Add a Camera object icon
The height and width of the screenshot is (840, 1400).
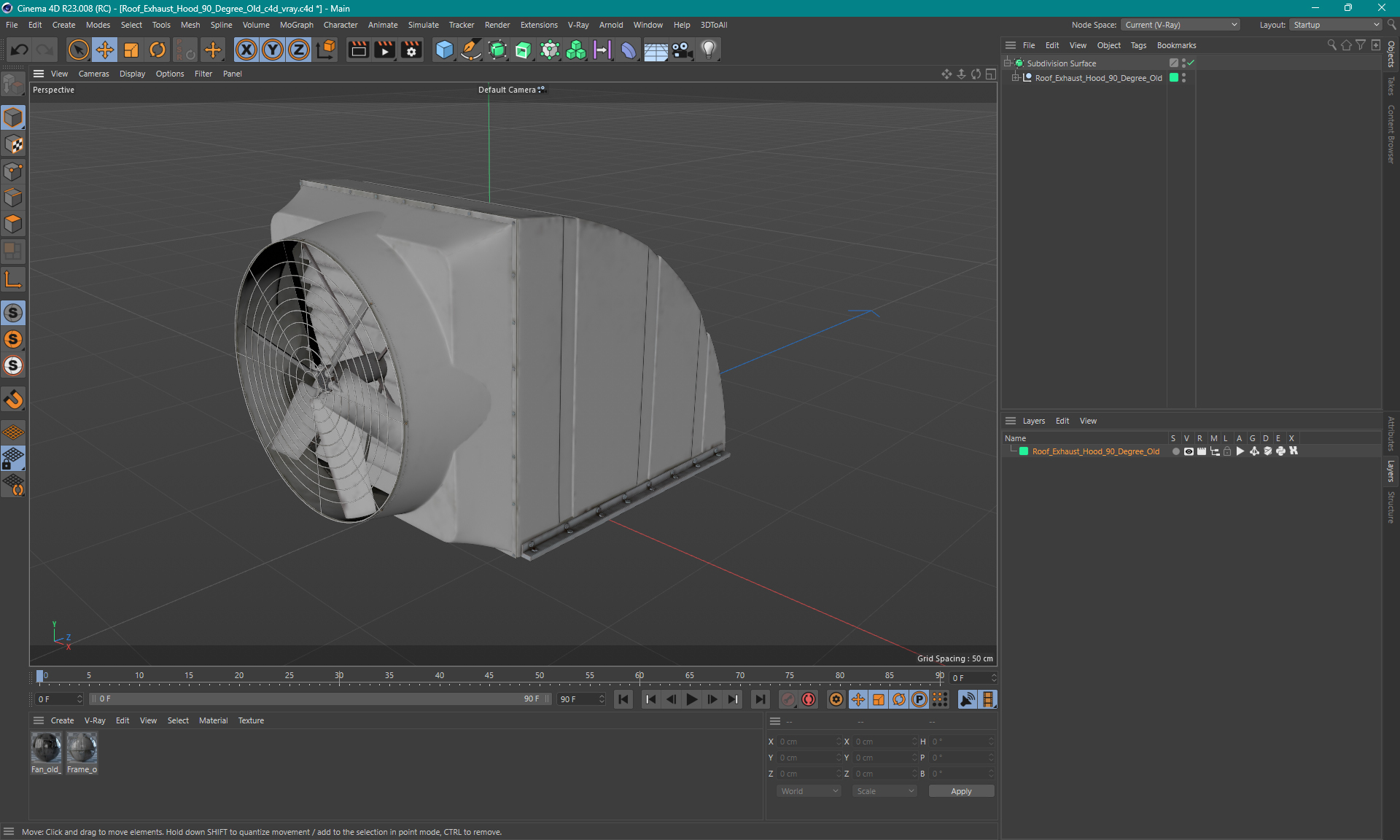click(682, 50)
